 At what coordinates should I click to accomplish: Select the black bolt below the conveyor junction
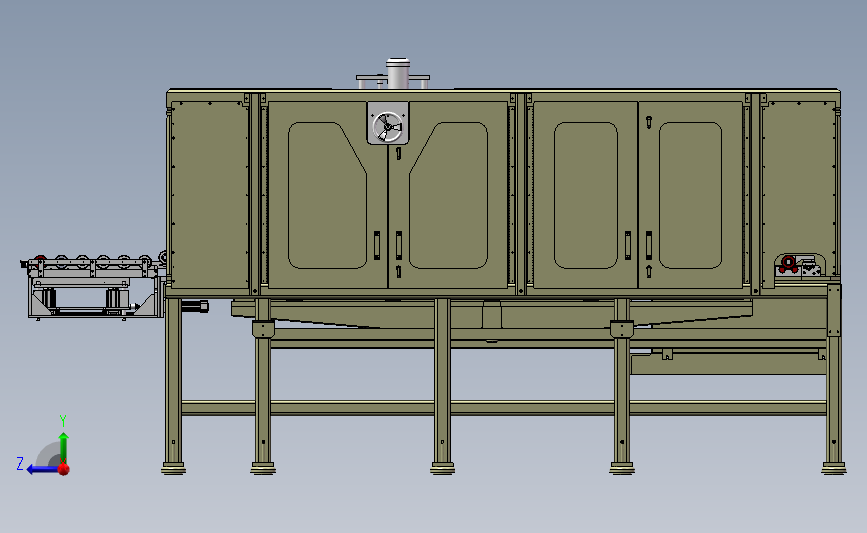pyautogui.click(x=195, y=306)
